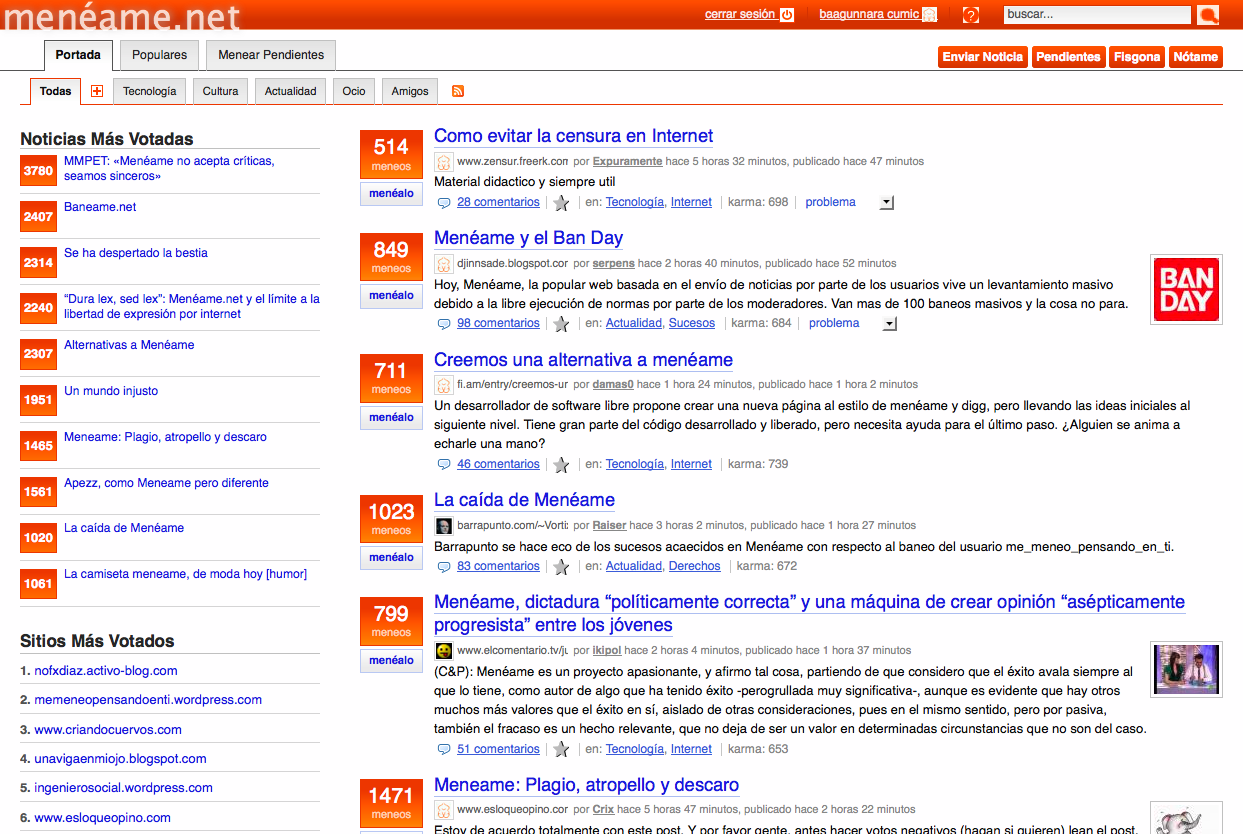Viewport: 1243px width, 834px height.
Task: Open the Menear Pendientes tab
Action: point(271,55)
